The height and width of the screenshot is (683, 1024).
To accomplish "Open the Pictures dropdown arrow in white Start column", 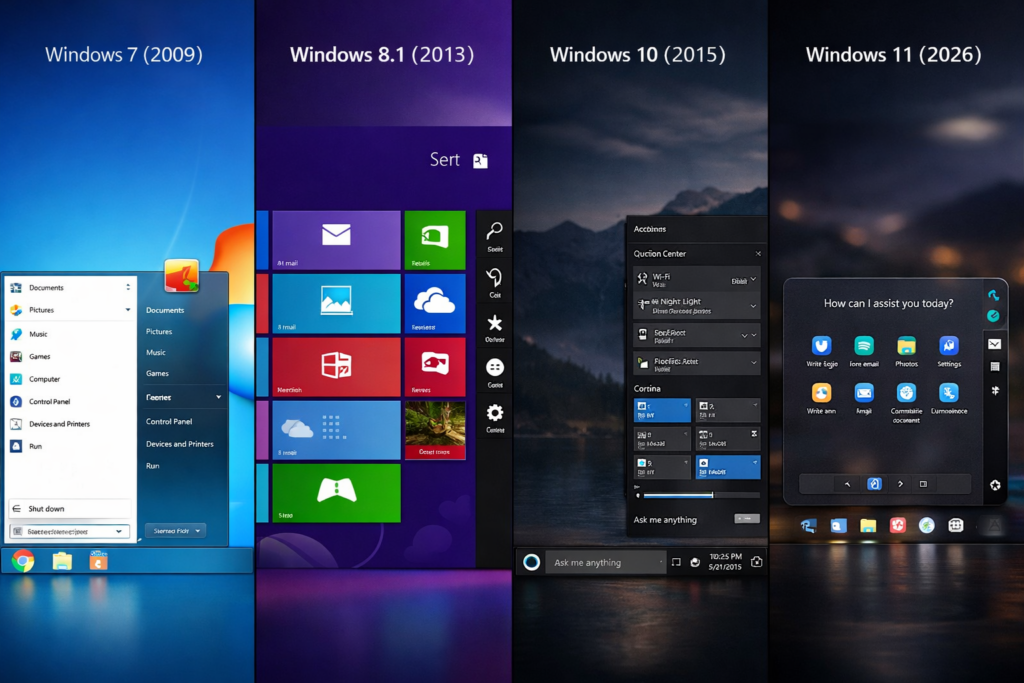I will pyautogui.click(x=127, y=310).
